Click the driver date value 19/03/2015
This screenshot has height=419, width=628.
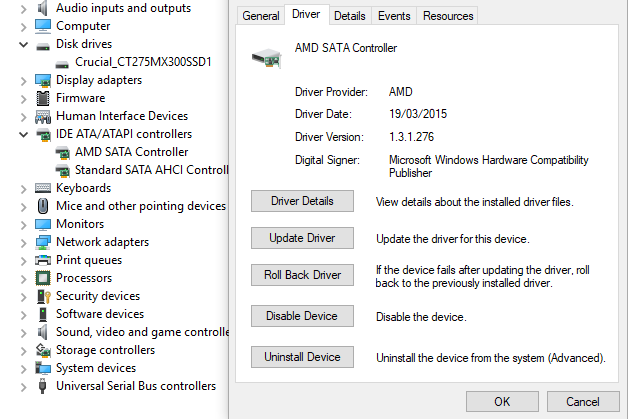pos(418,114)
